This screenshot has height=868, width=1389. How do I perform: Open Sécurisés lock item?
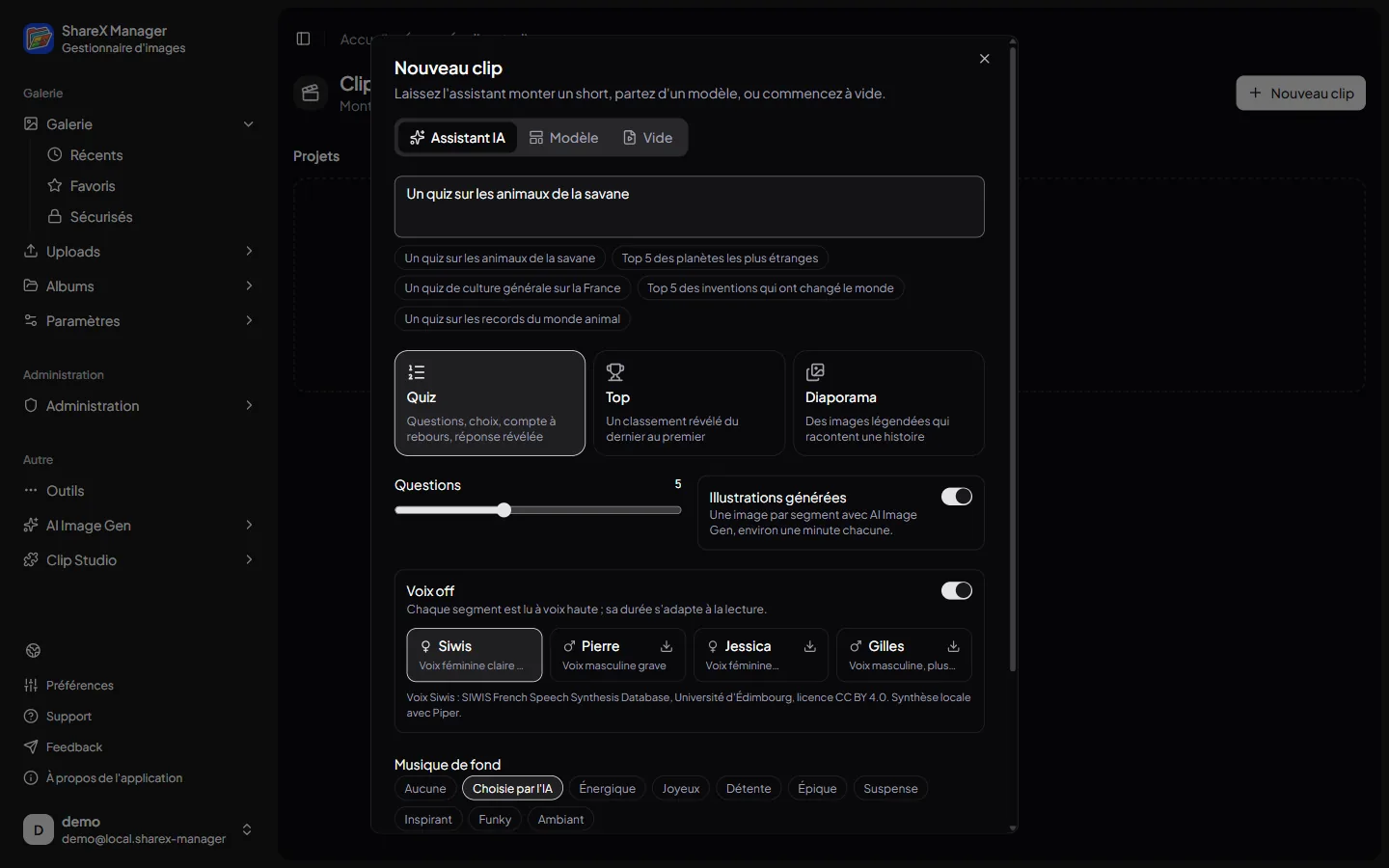tap(101, 217)
